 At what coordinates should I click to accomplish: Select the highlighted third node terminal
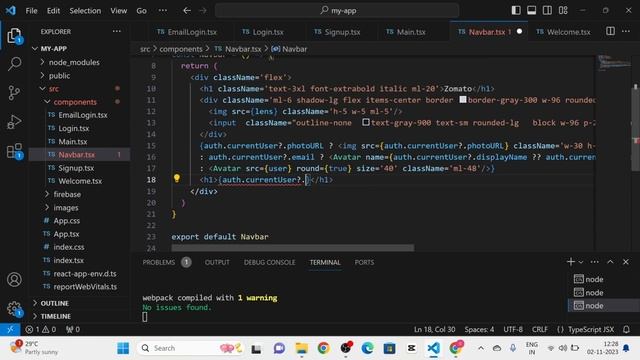click(x=603, y=306)
